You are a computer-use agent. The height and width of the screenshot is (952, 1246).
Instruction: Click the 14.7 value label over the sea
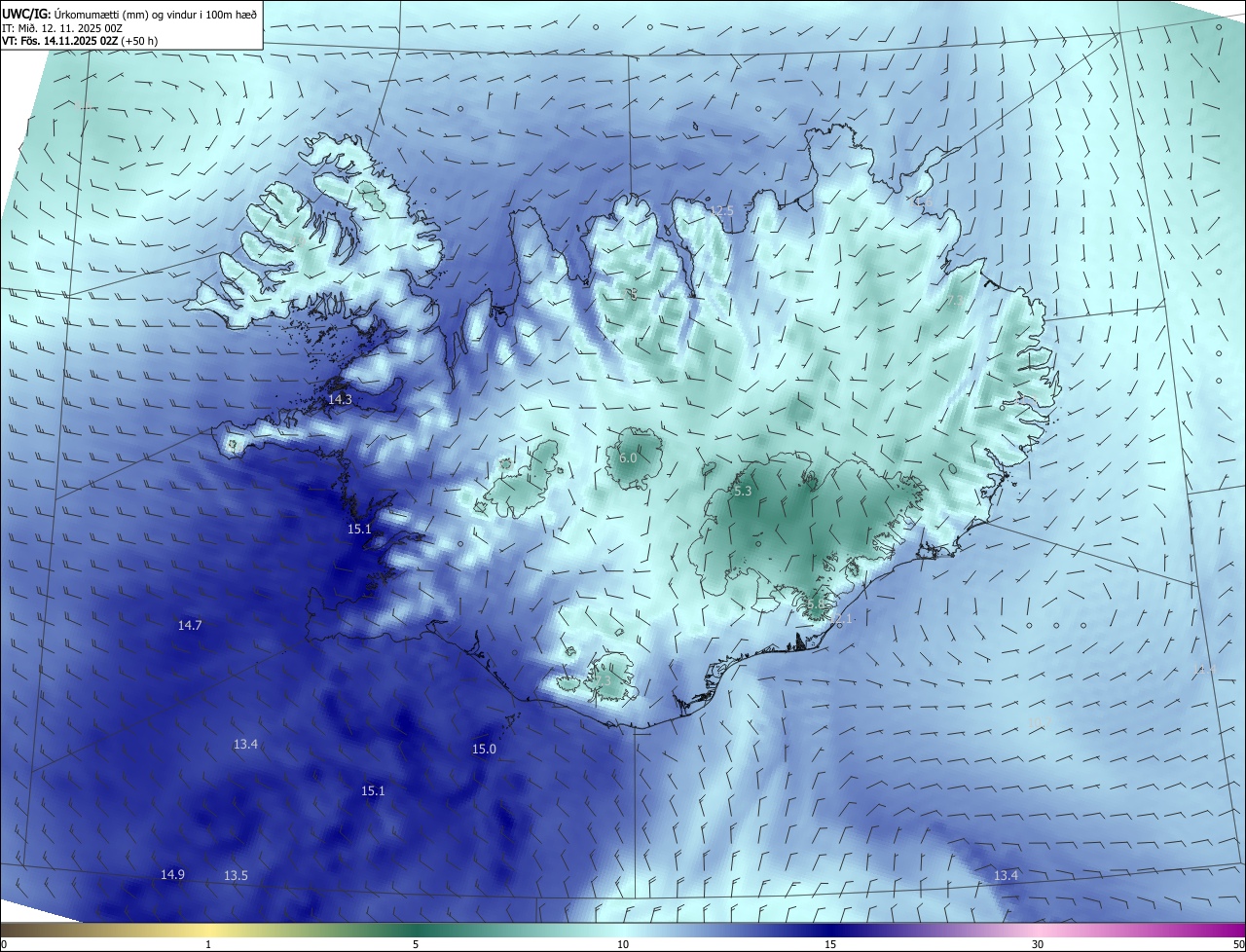coord(190,625)
